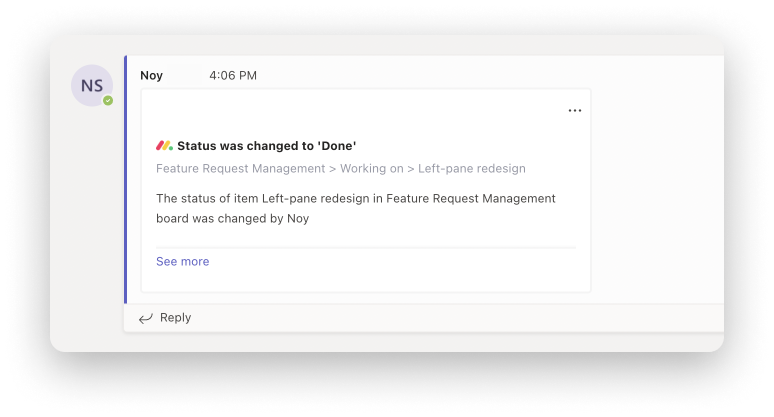Click Reply to respond to message

pos(175,317)
